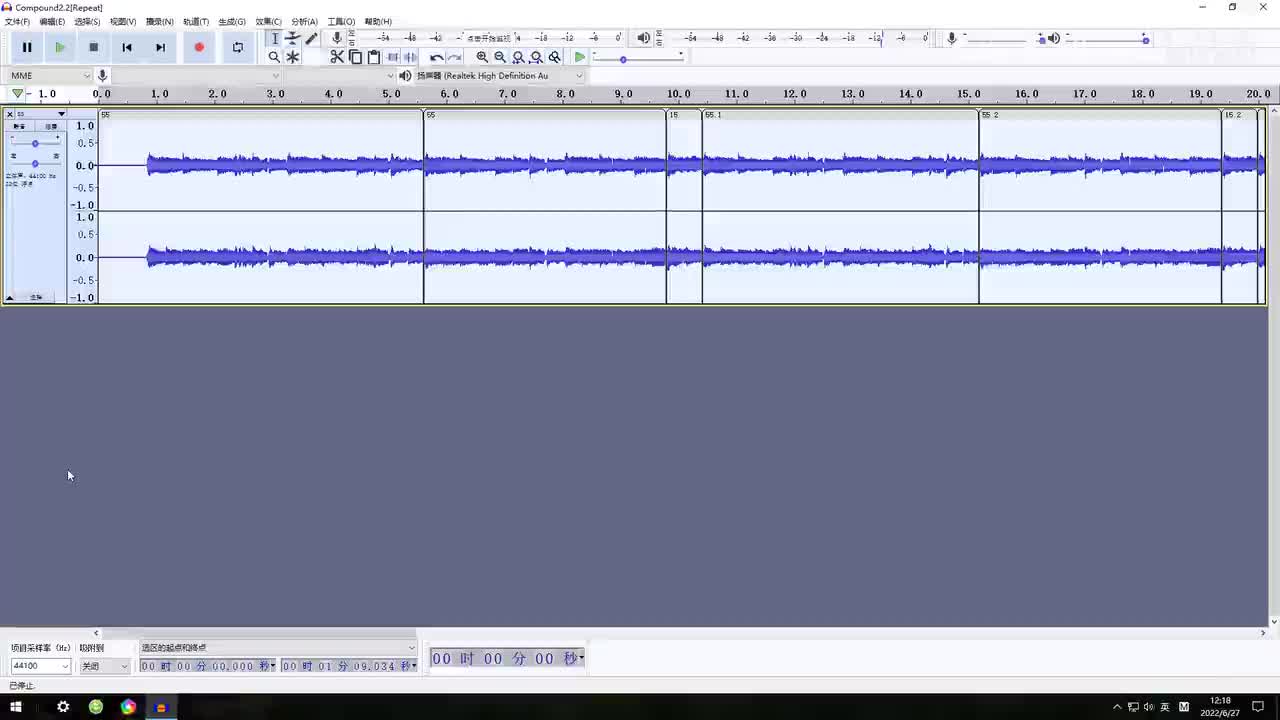Open the Chrome icon in the taskbar
The width and height of the screenshot is (1280, 720).
[x=128, y=707]
